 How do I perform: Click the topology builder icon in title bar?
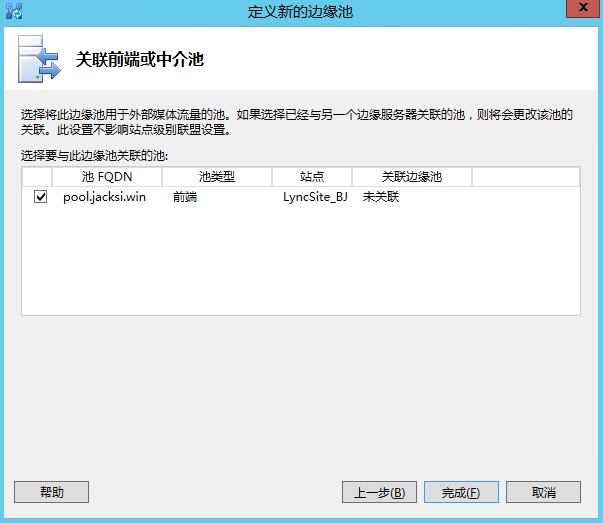tap(14, 11)
